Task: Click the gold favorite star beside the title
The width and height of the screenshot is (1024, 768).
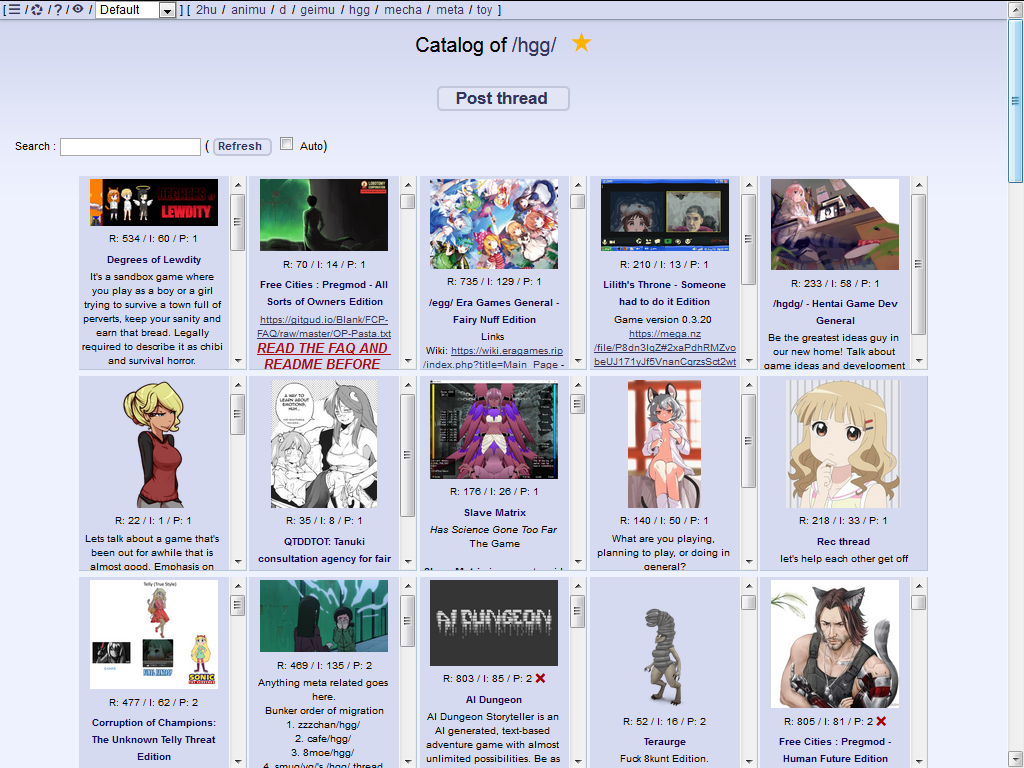Action: [x=581, y=43]
